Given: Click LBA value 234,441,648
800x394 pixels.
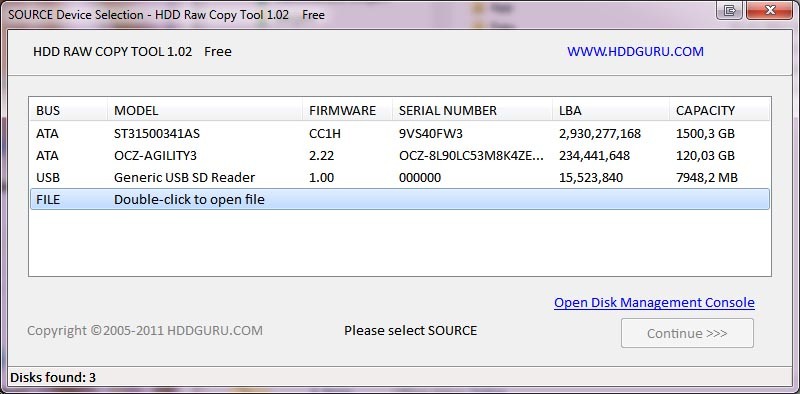Looking at the screenshot, I should click(594, 155).
